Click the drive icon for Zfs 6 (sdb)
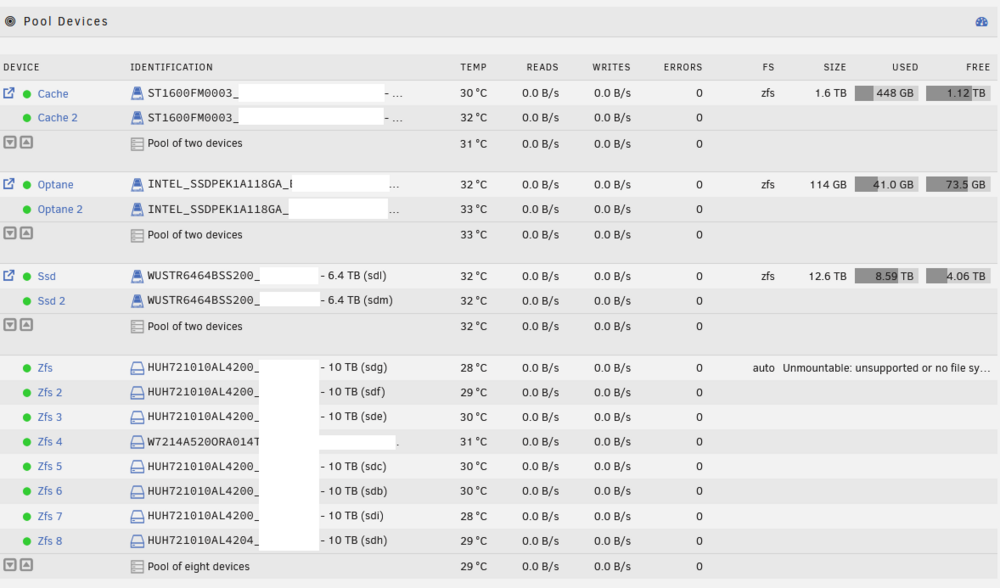The image size is (1000, 588). pyautogui.click(x=137, y=492)
